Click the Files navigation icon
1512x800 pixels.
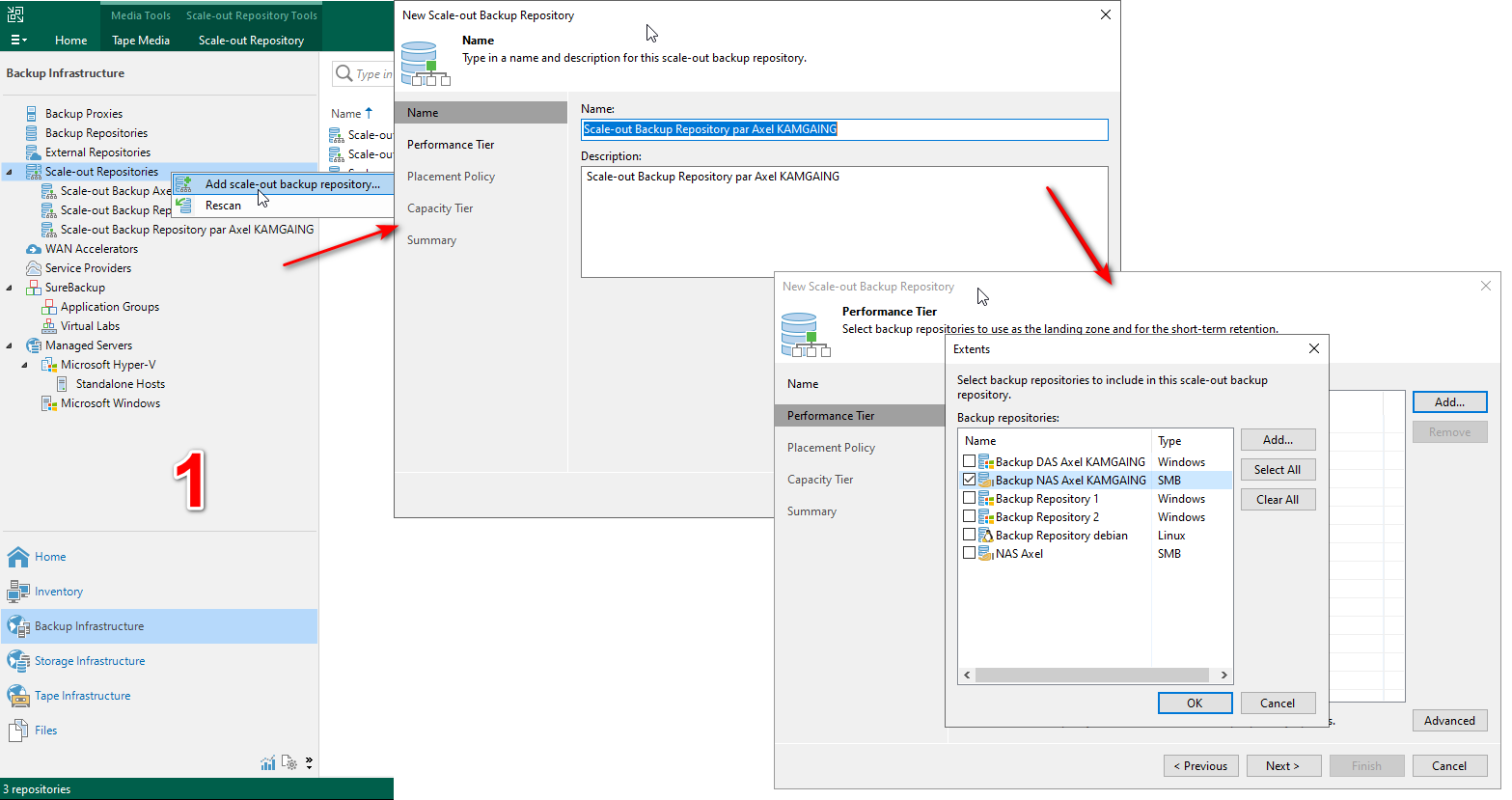[18, 731]
